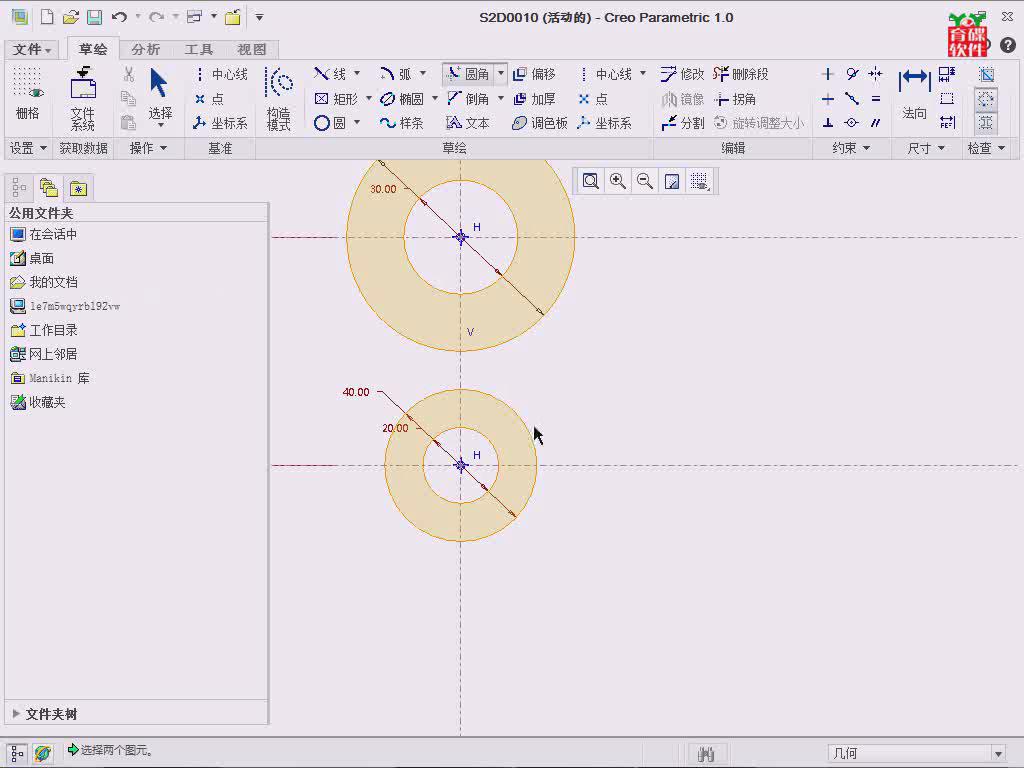Open 工作目录 working directory folder
Screen dimensions: 1024x768
tap(44, 330)
